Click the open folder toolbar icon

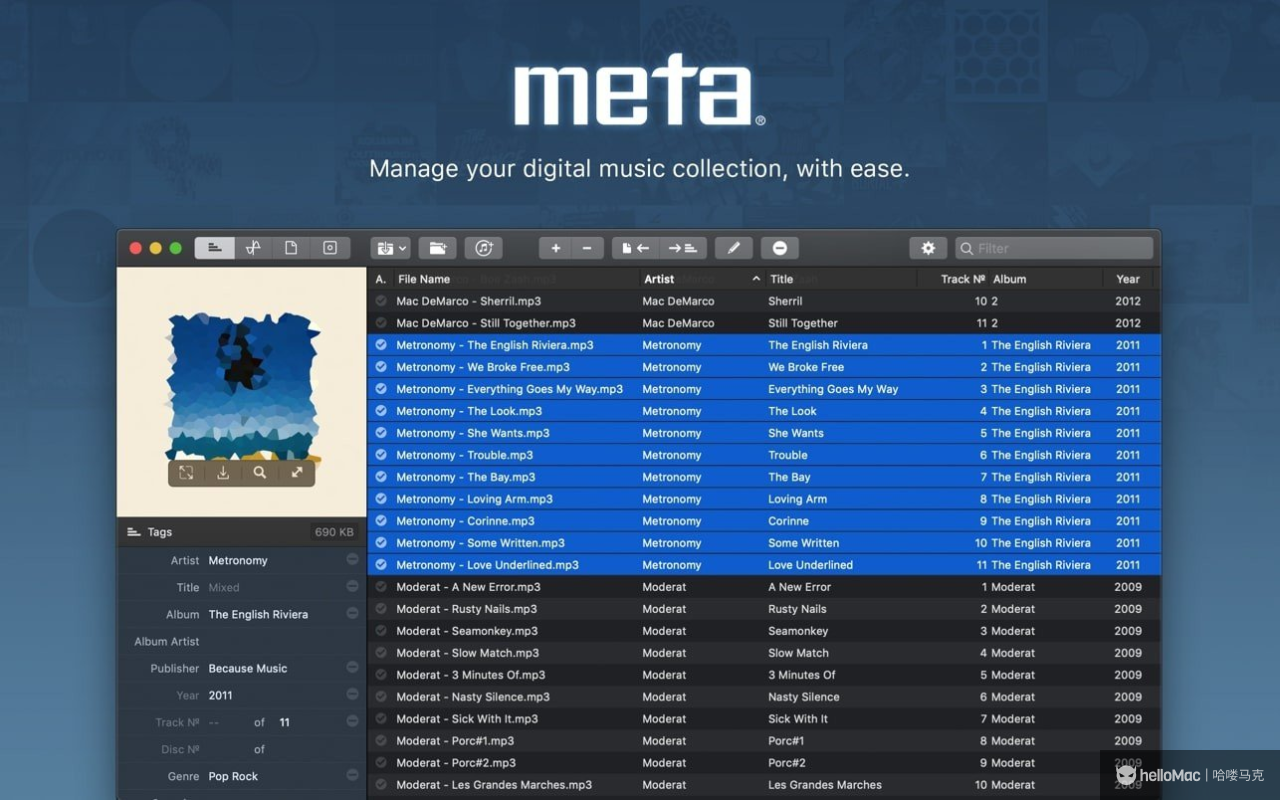[437, 248]
